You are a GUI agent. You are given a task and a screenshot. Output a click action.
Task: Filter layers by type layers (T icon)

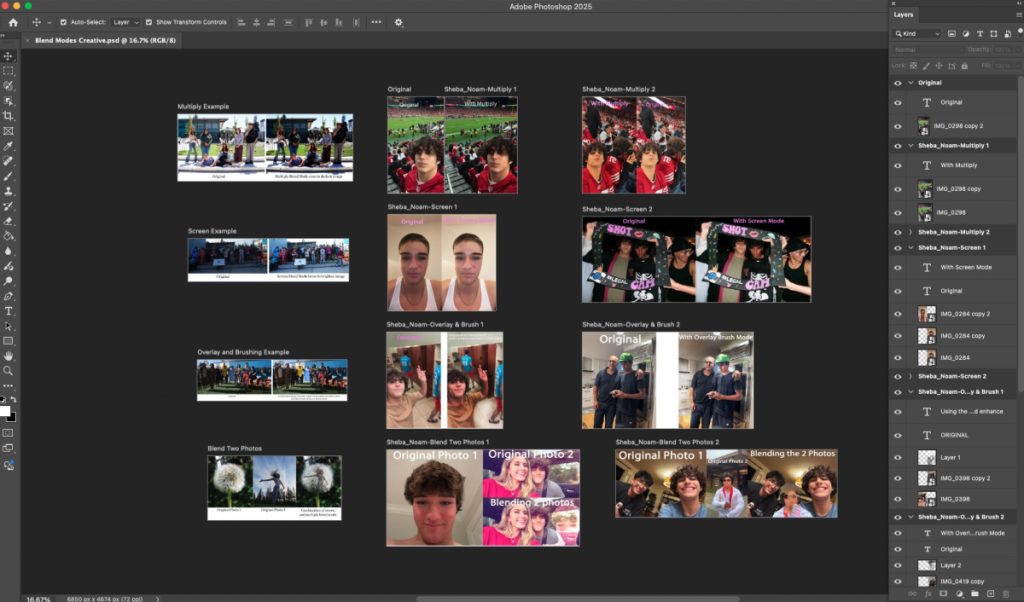pos(980,33)
